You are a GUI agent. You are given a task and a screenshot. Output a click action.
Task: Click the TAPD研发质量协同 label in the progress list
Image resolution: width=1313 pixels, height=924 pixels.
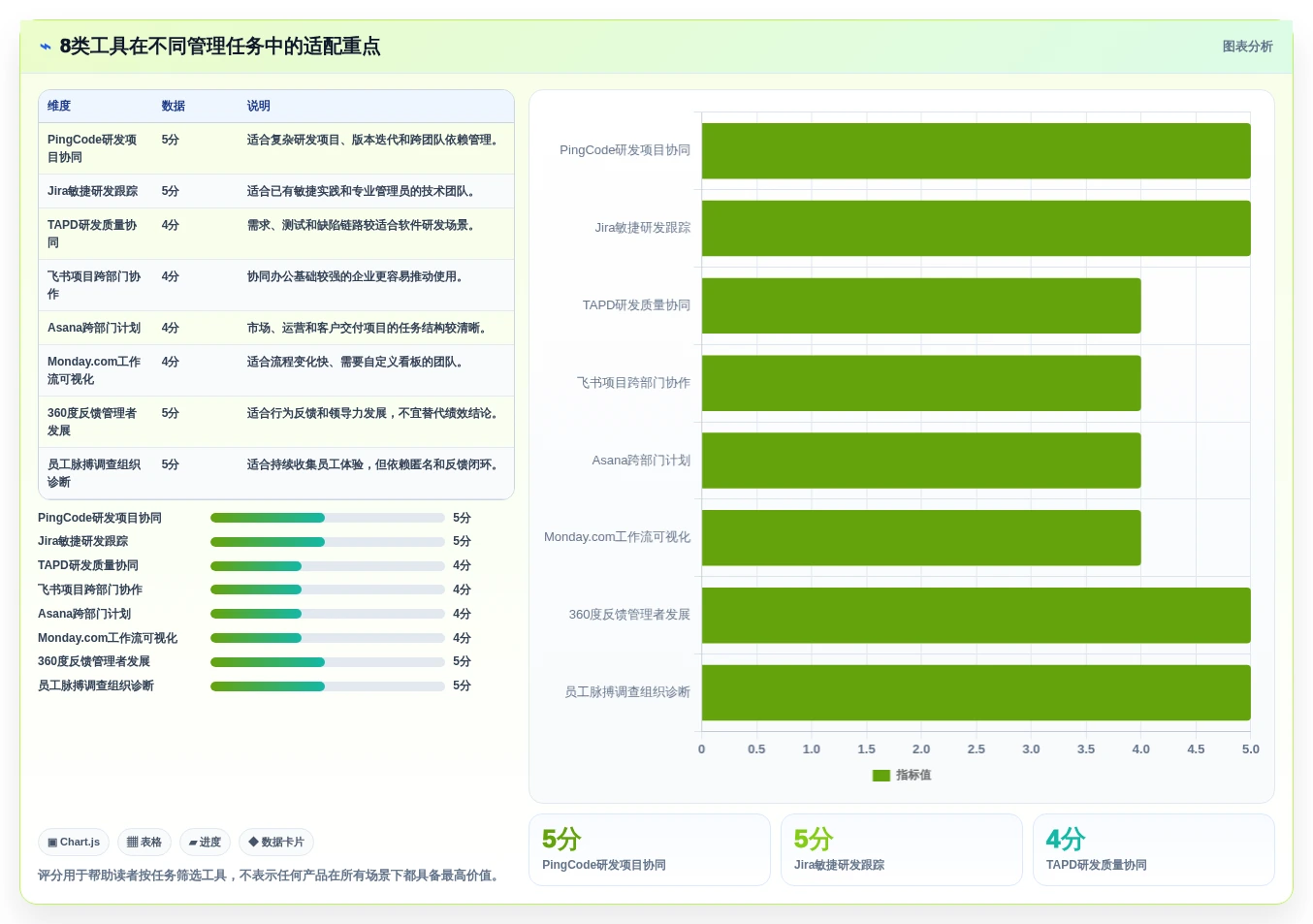point(88,566)
